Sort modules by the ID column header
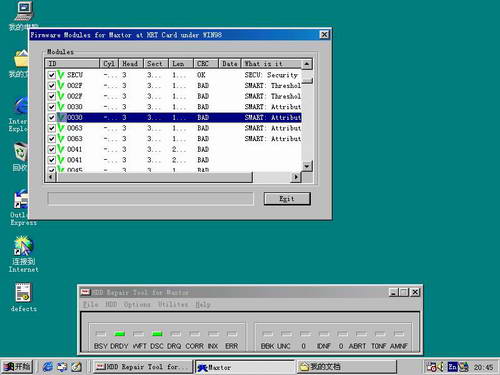This screenshot has width=500, height=375. (72, 63)
